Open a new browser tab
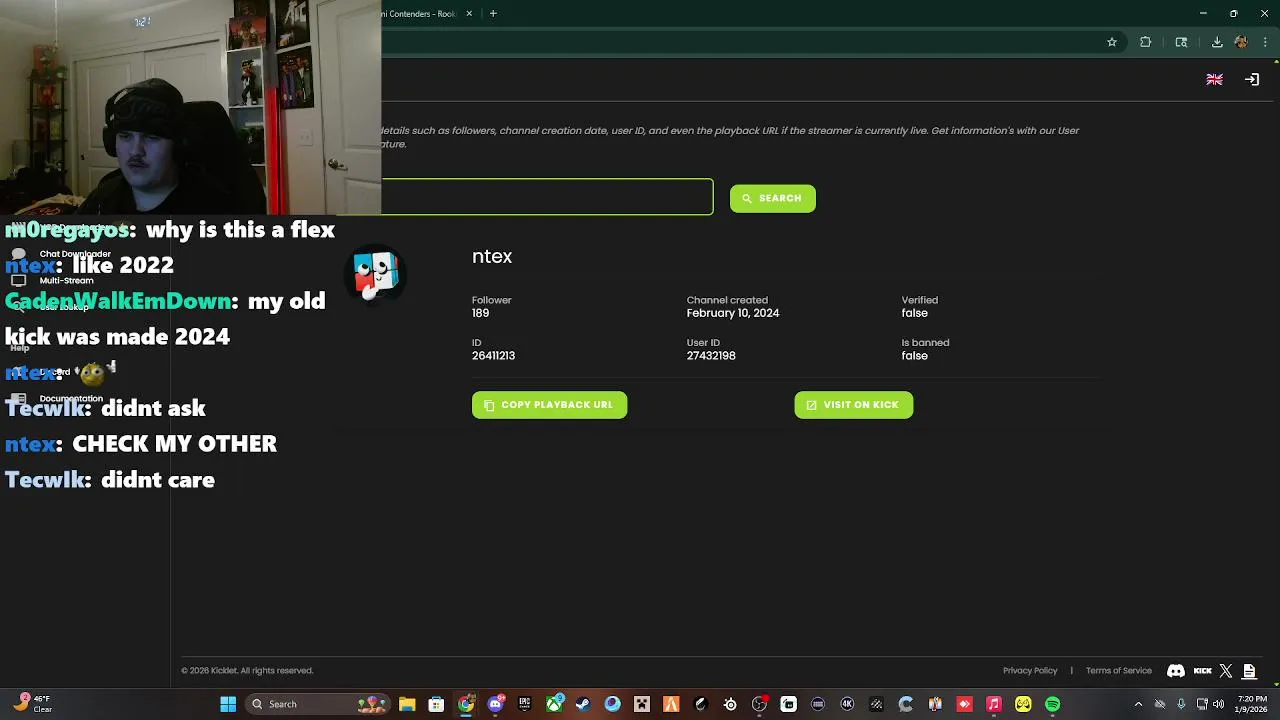This screenshot has height=720, width=1280. tap(493, 14)
